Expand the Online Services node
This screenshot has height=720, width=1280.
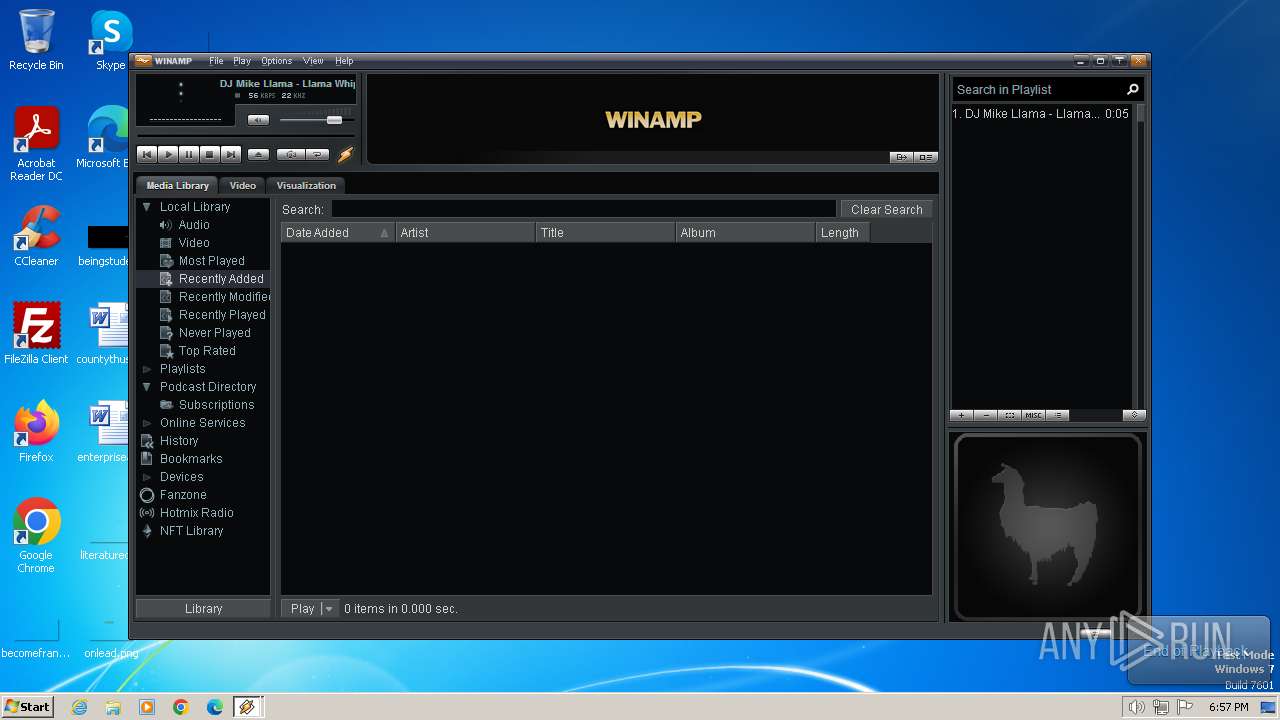coord(147,423)
